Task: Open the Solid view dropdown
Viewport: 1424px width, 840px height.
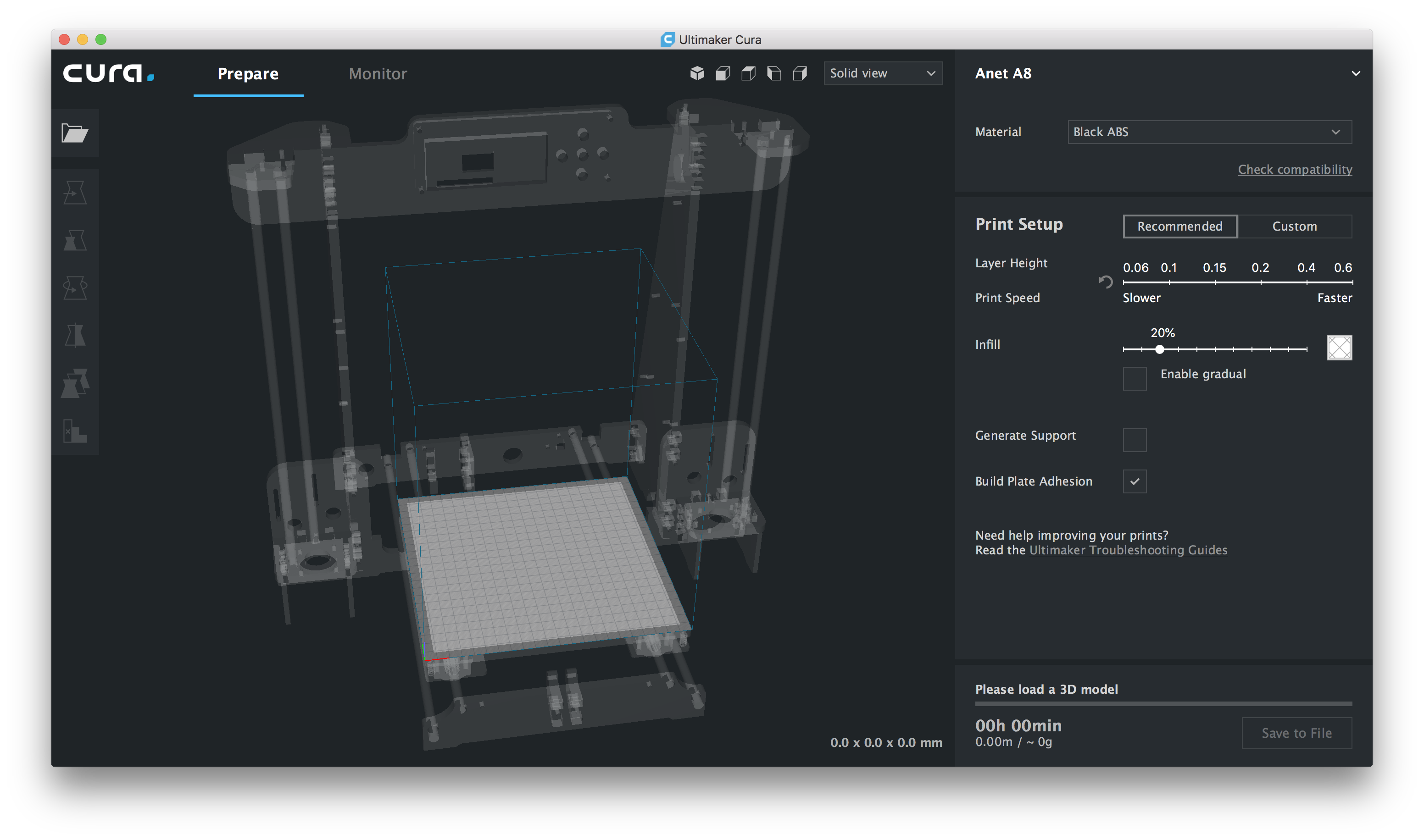Action: pyautogui.click(x=883, y=73)
